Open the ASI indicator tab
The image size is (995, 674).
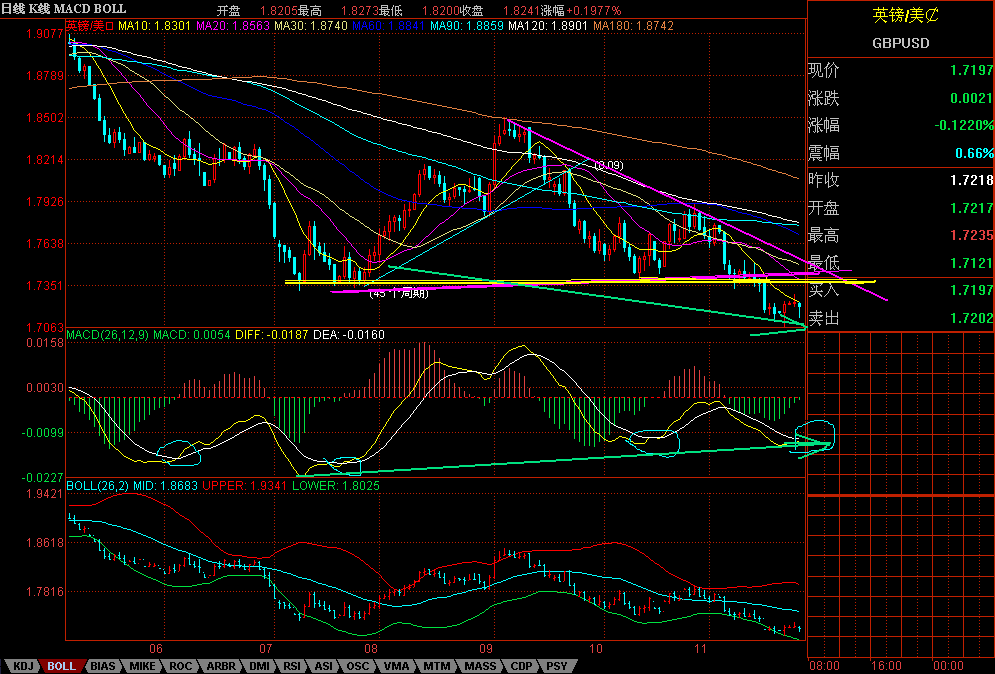pos(324,666)
